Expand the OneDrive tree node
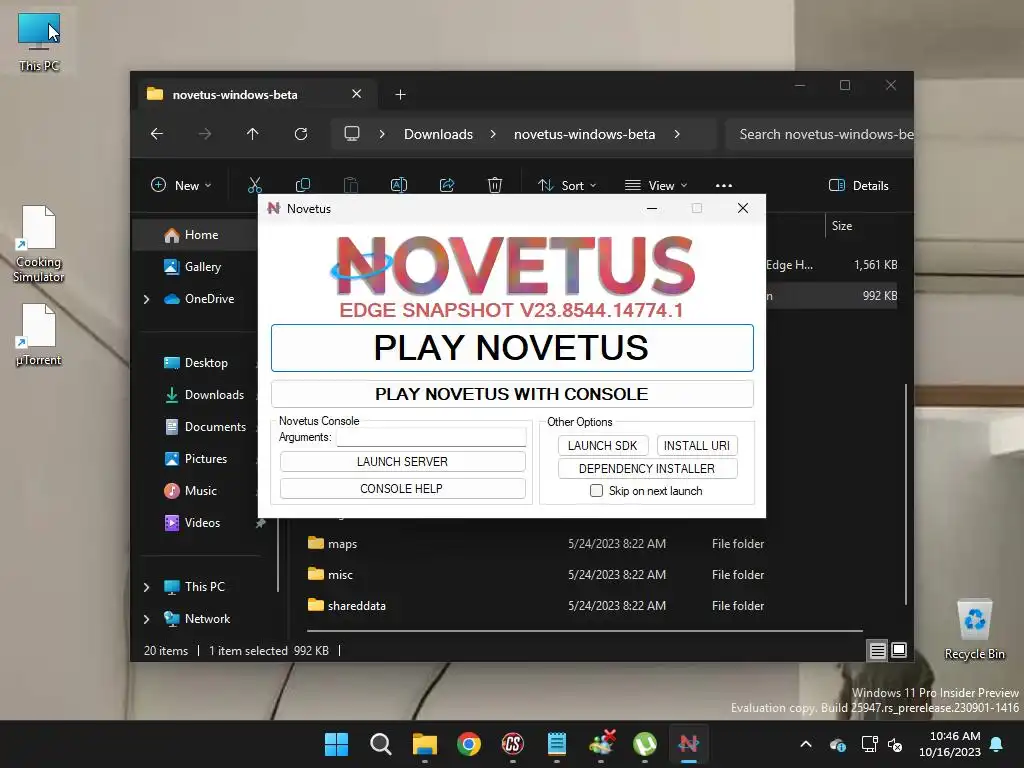Screen dimensions: 1024x768 pyautogui.click(x=146, y=299)
